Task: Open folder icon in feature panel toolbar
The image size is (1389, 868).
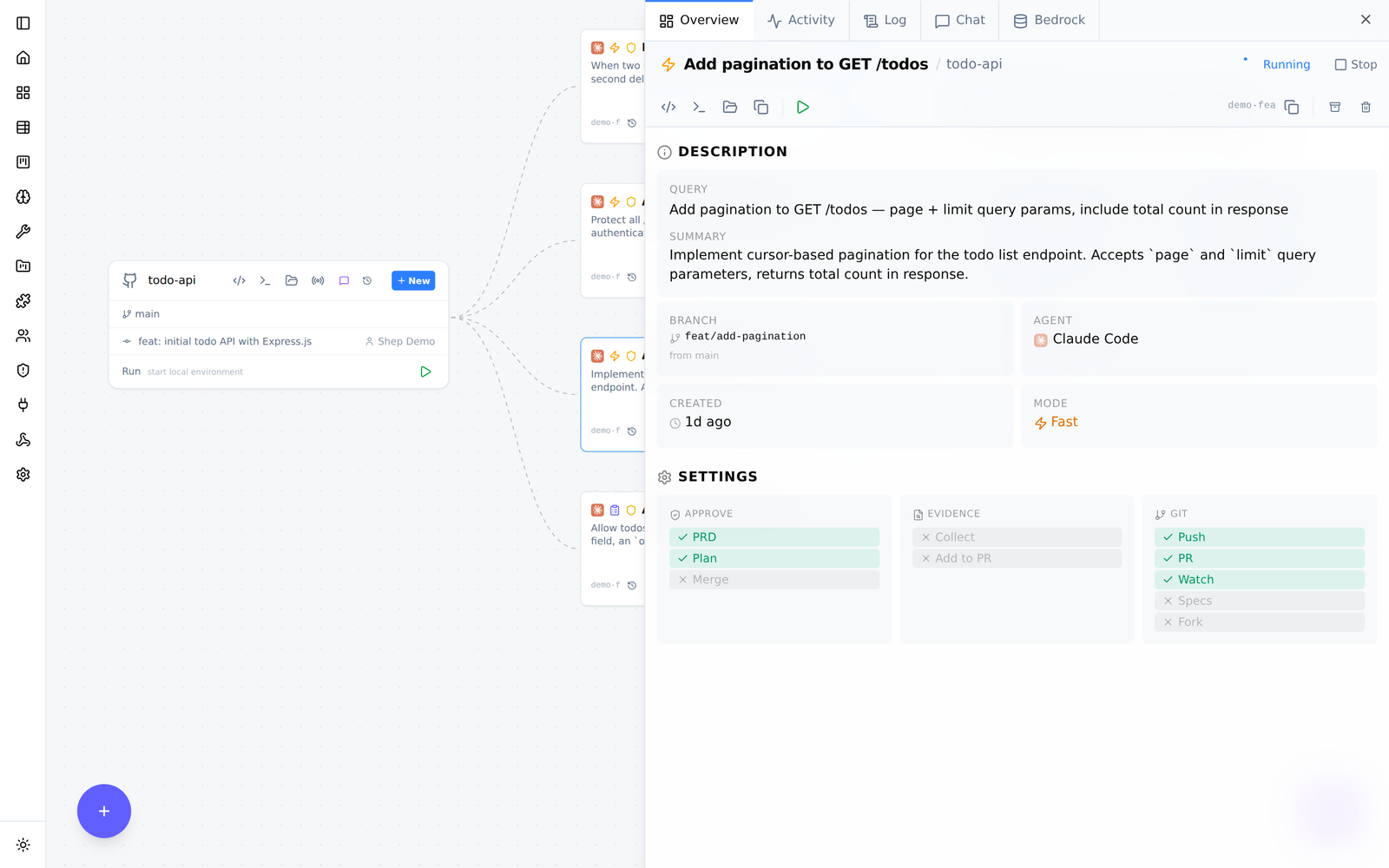Action: pyautogui.click(x=730, y=108)
